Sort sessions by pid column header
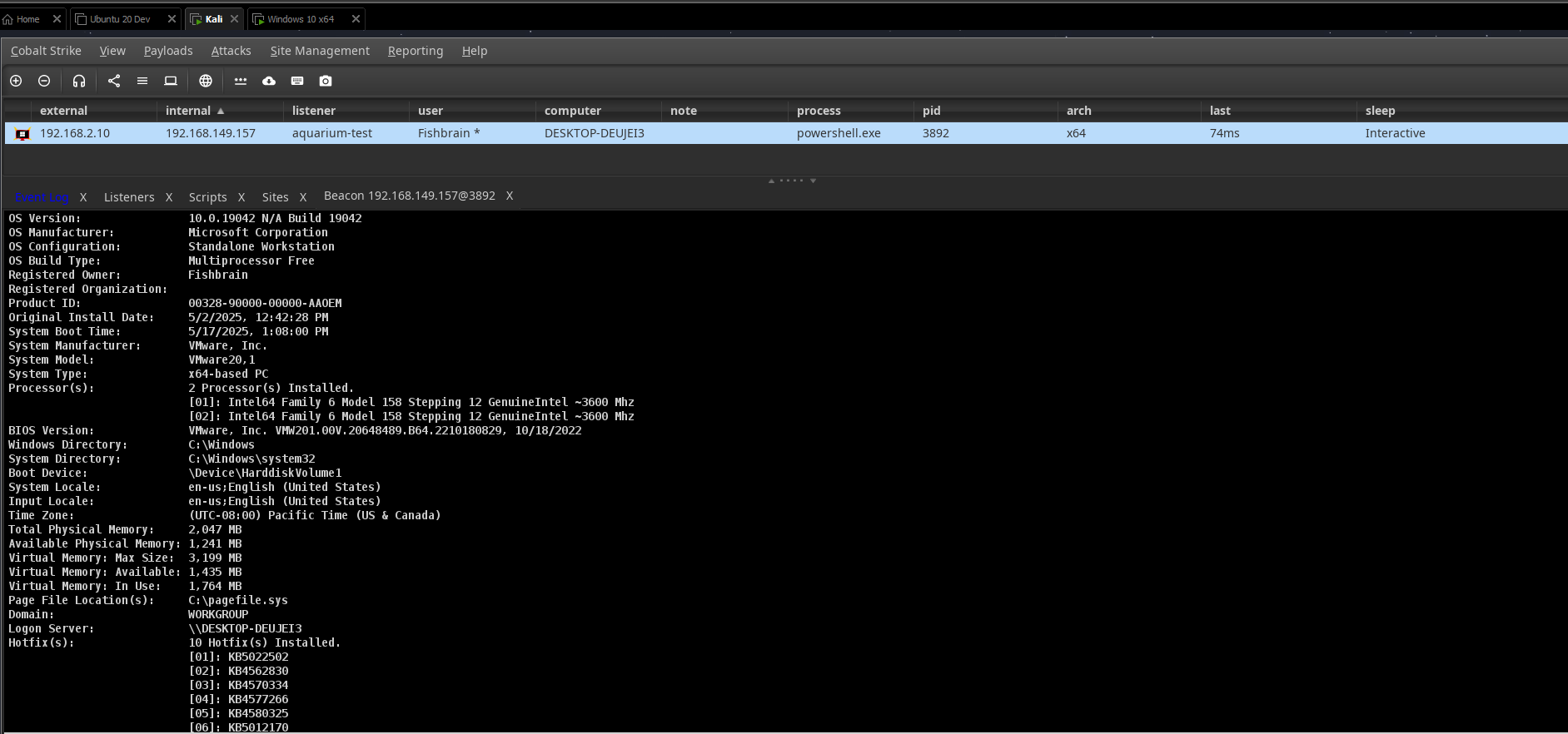This screenshot has height=734, width=1568. pyautogui.click(x=986, y=111)
